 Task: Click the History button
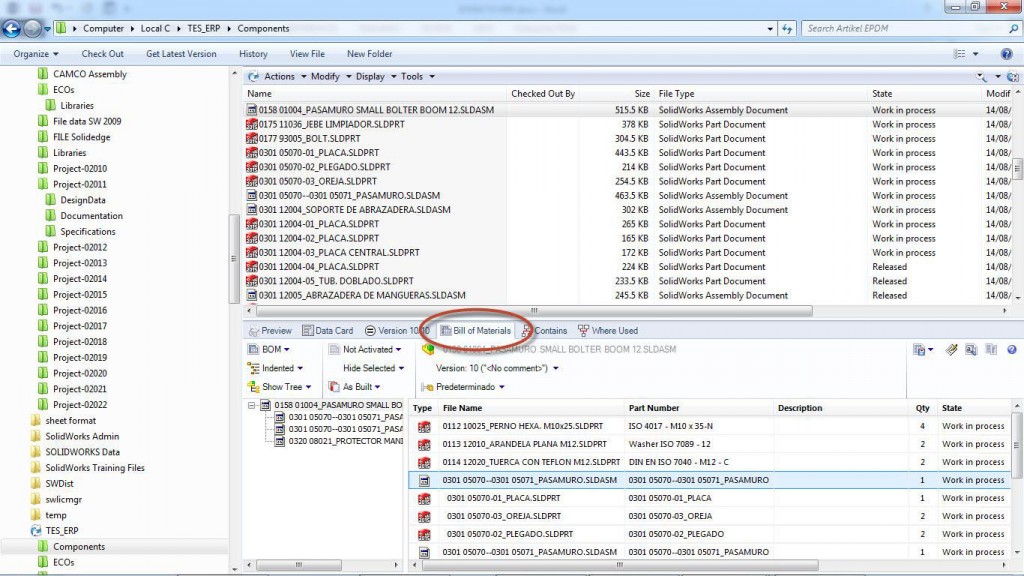coord(253,54)
